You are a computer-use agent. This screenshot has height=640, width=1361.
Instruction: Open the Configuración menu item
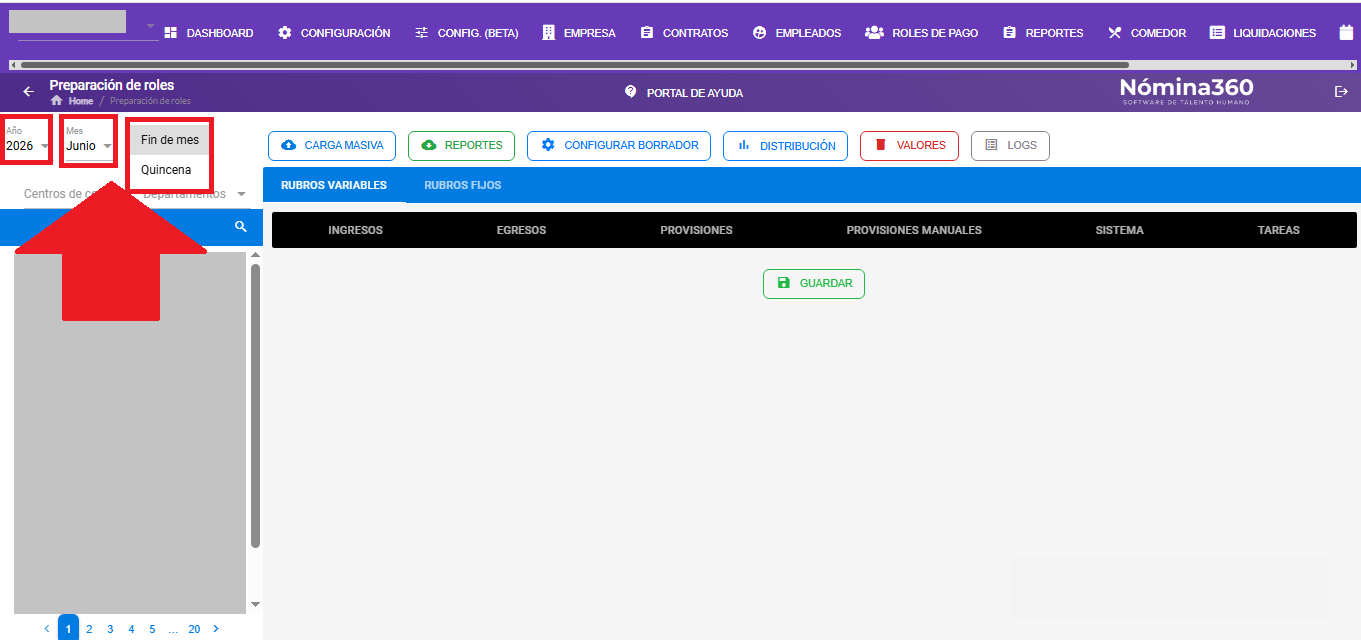click(334, 33)
